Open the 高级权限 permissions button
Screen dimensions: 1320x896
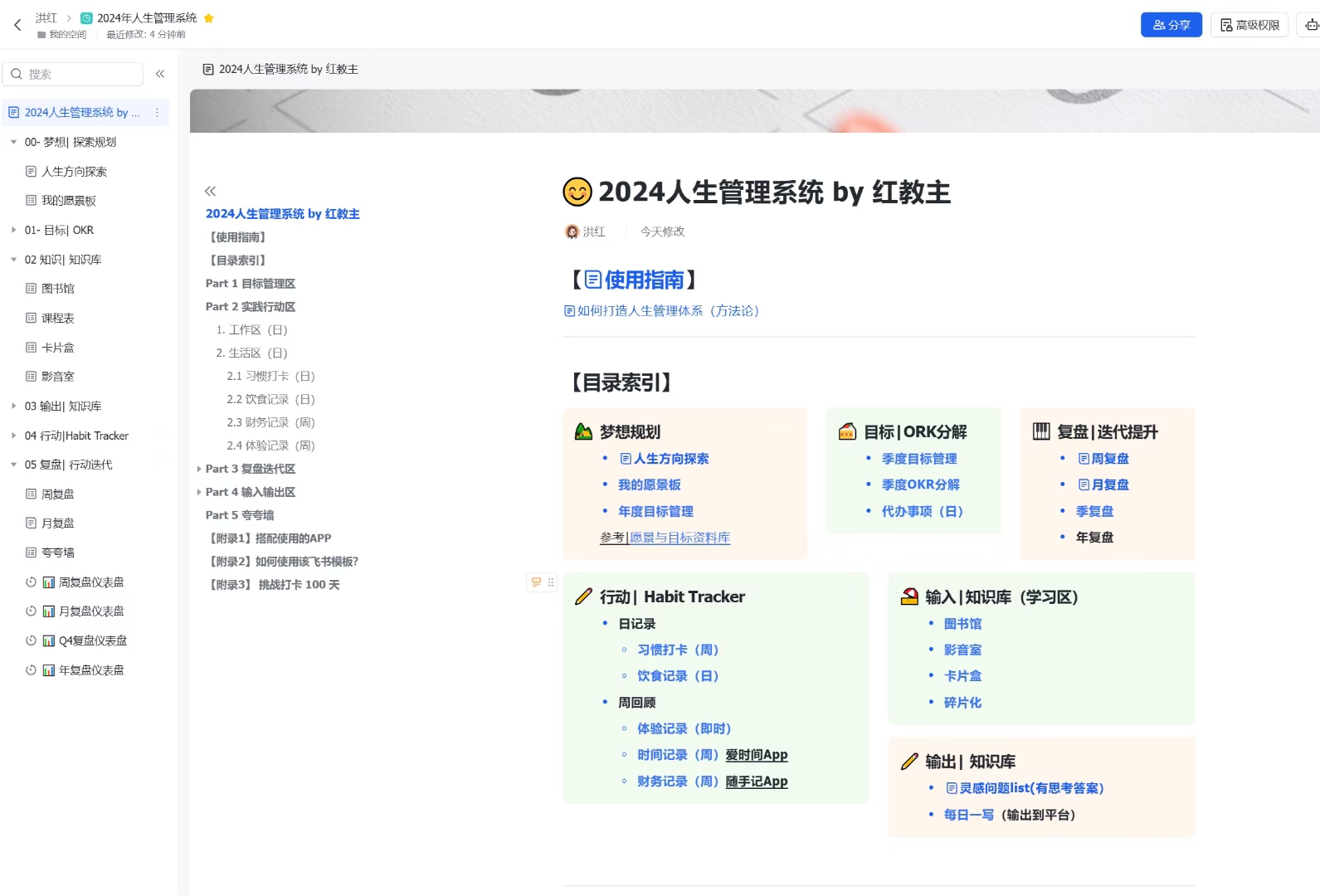(x=1249, y=25)
